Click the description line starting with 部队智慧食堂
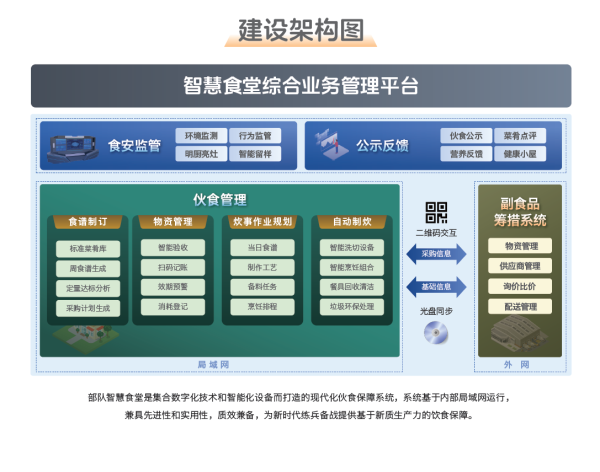Viewport: 600px width, 472px height. [300, 397]
